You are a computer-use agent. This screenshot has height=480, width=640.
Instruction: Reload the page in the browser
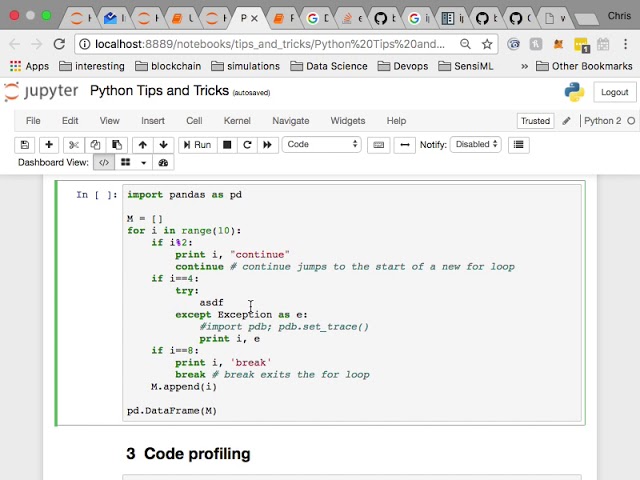59,44
